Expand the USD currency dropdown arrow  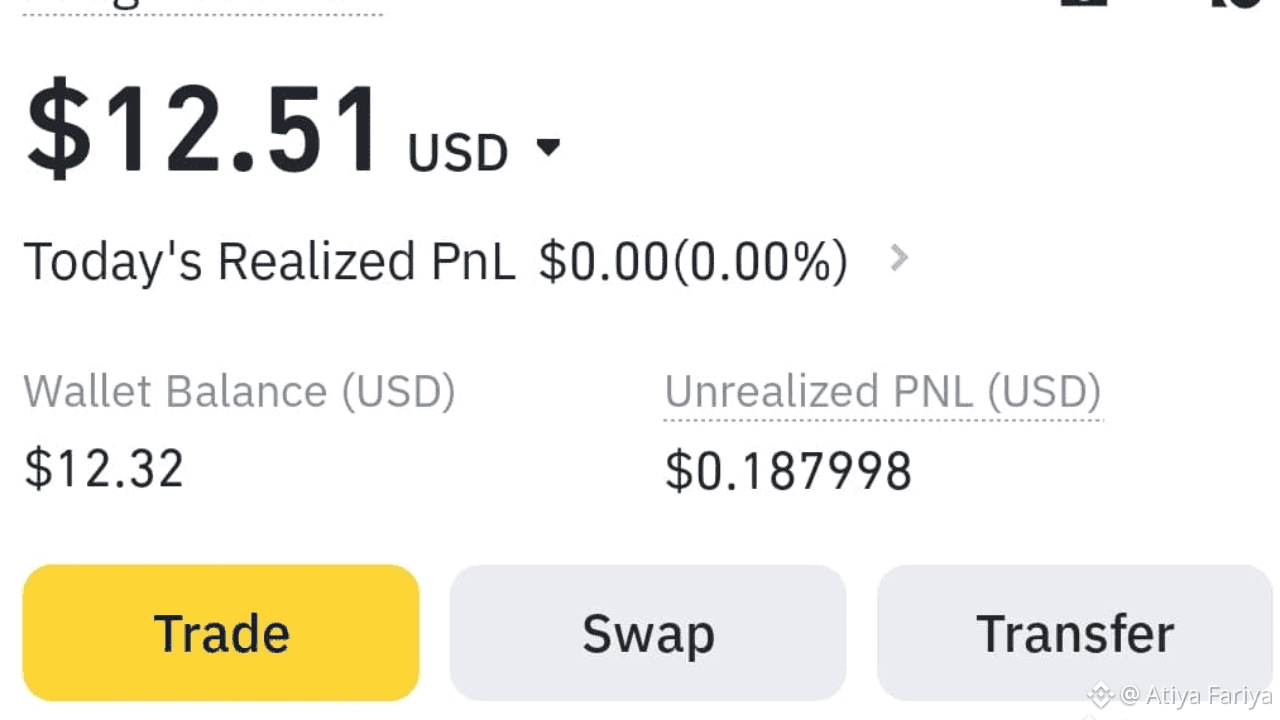(548, 148)
